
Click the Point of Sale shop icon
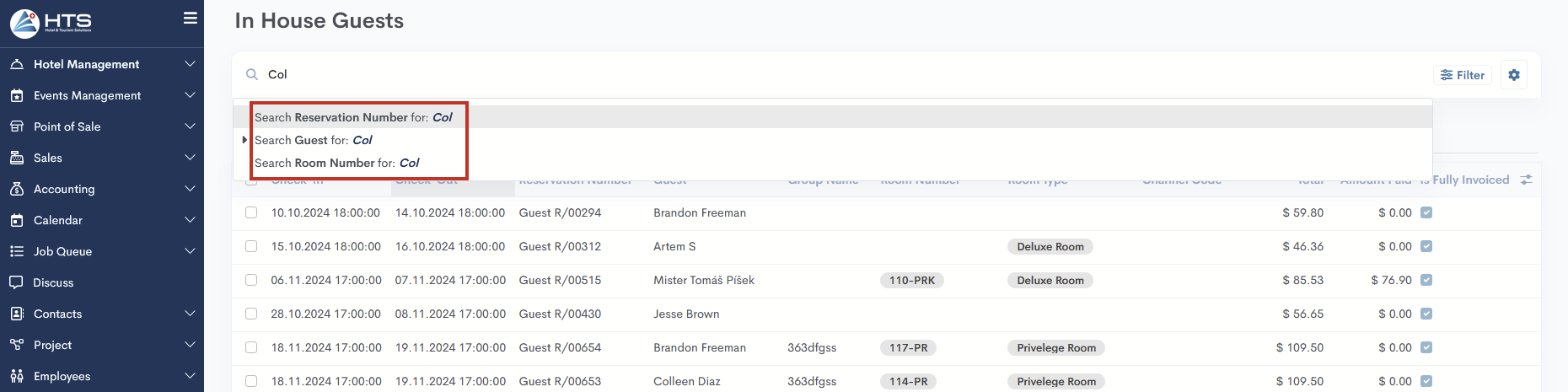(x=17, y=126)
